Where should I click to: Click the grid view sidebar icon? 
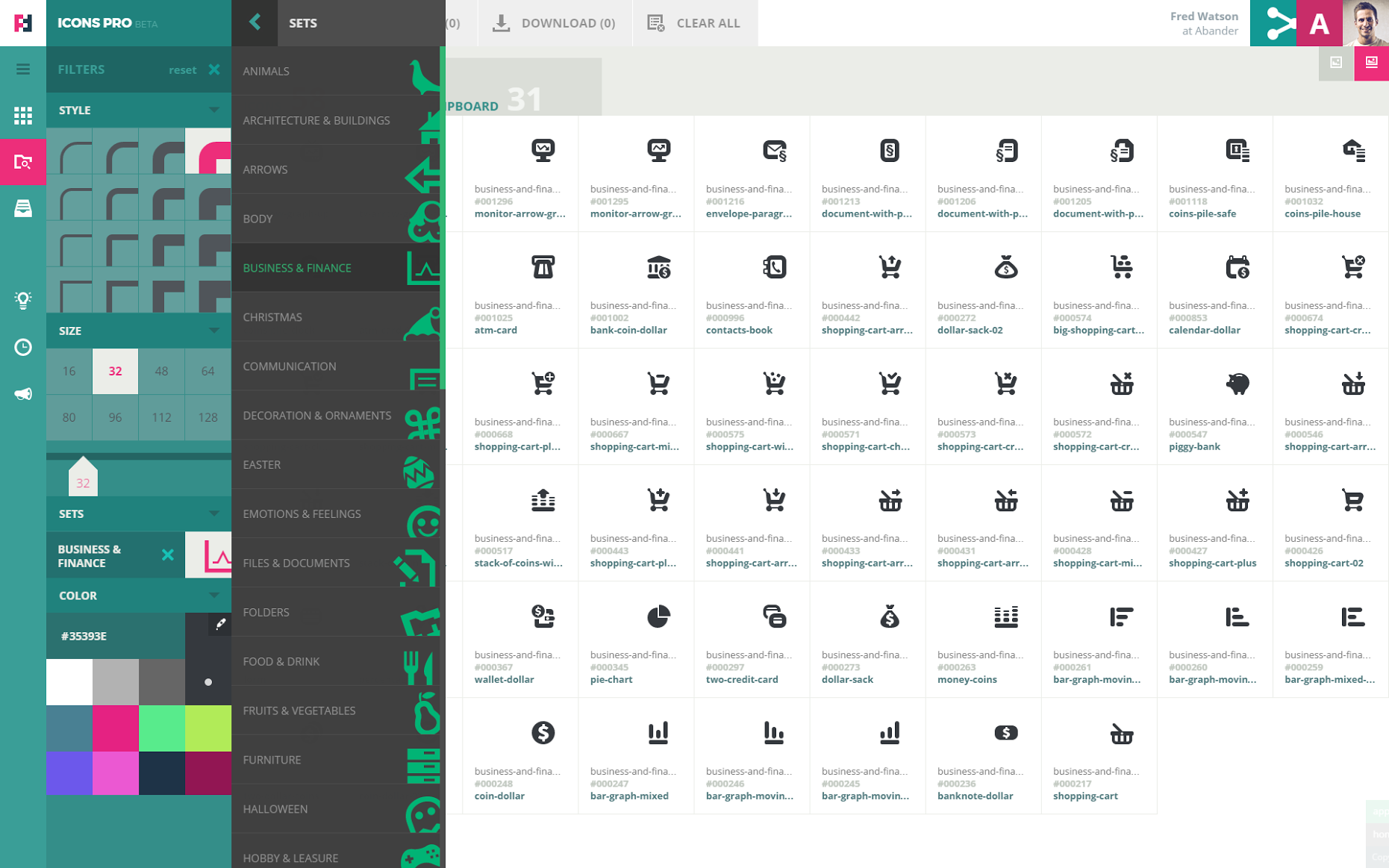tap(23, 115)
